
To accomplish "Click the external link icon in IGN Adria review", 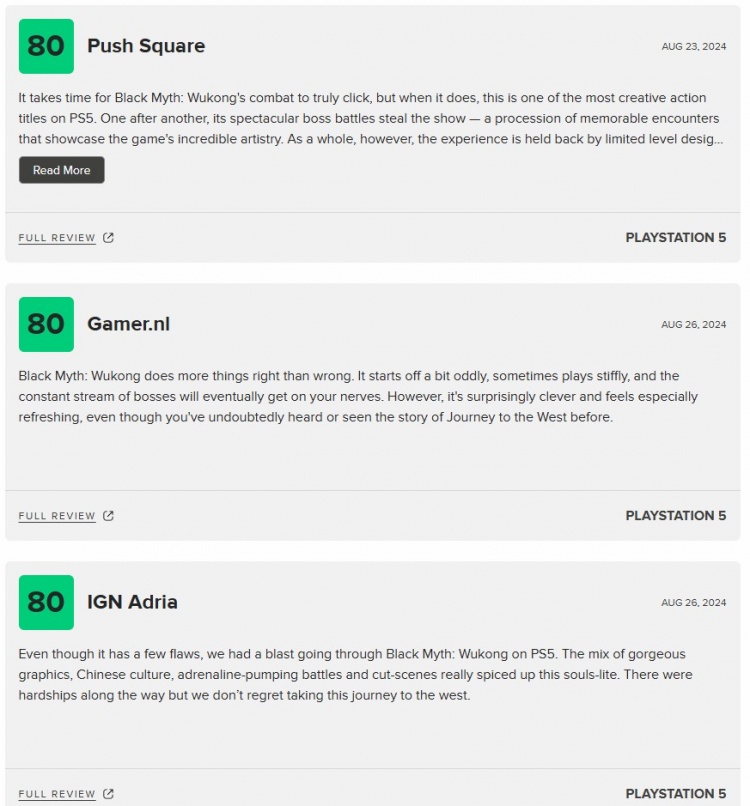I will pos(108,794).
